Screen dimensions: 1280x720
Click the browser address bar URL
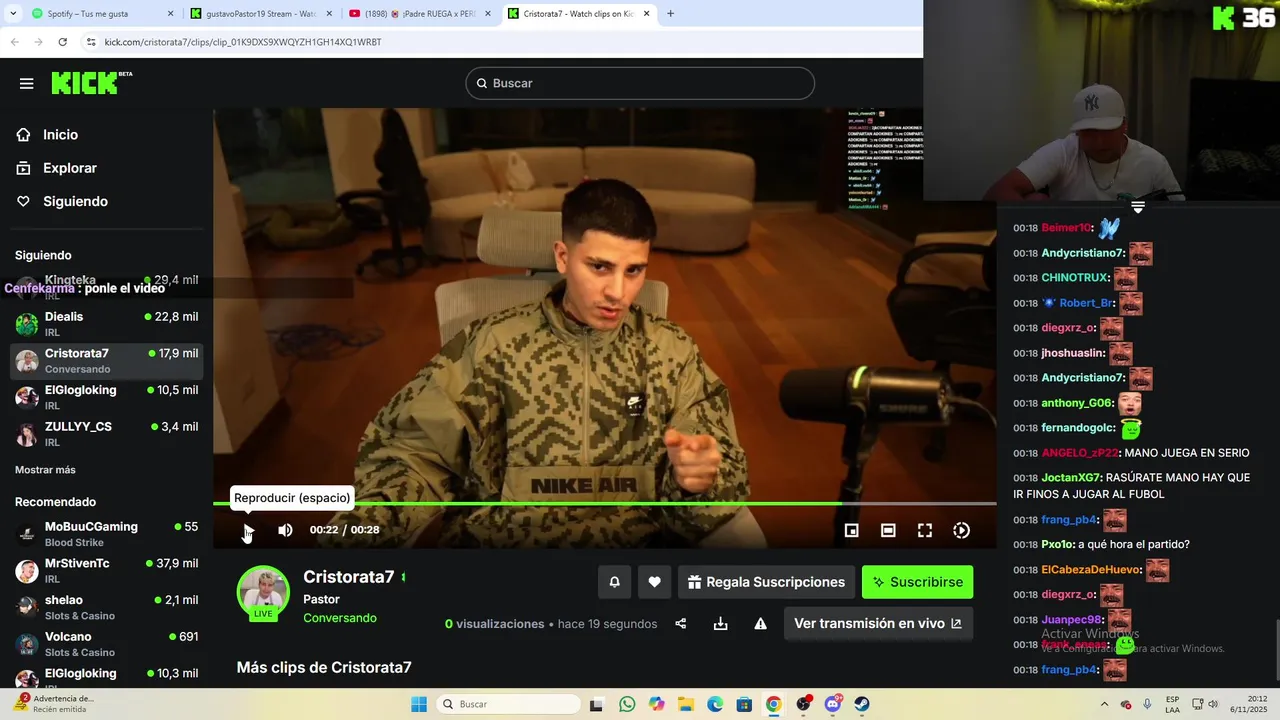tap(243, 42)
